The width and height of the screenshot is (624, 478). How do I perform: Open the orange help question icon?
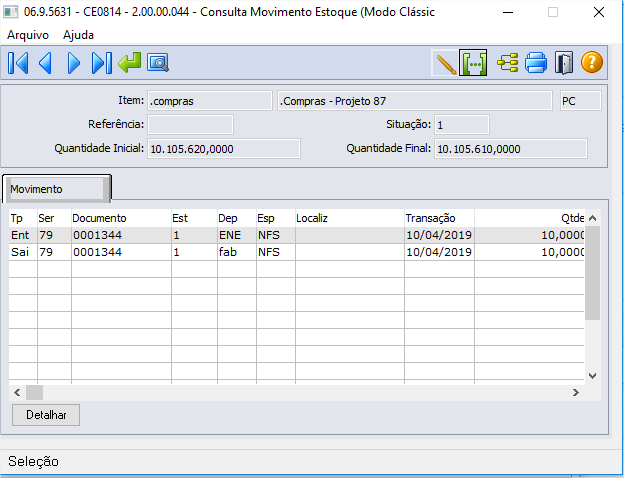click(592, 62)
